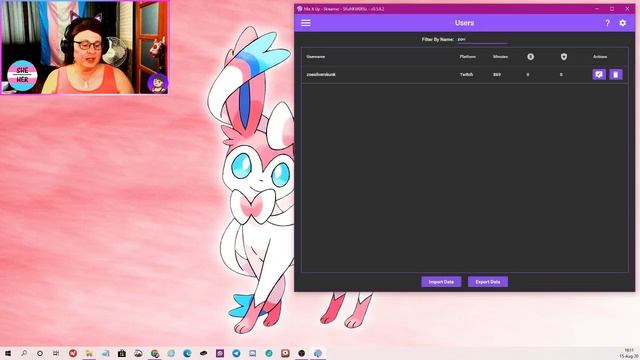The image size is (640, 360).
Task: Click the Import Data button
Action: coord(441,282)
